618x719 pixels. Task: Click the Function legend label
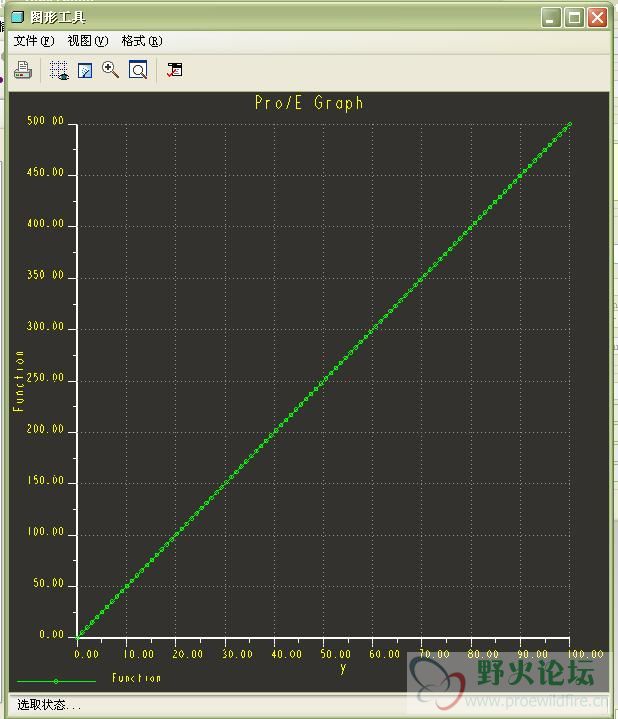137,678
